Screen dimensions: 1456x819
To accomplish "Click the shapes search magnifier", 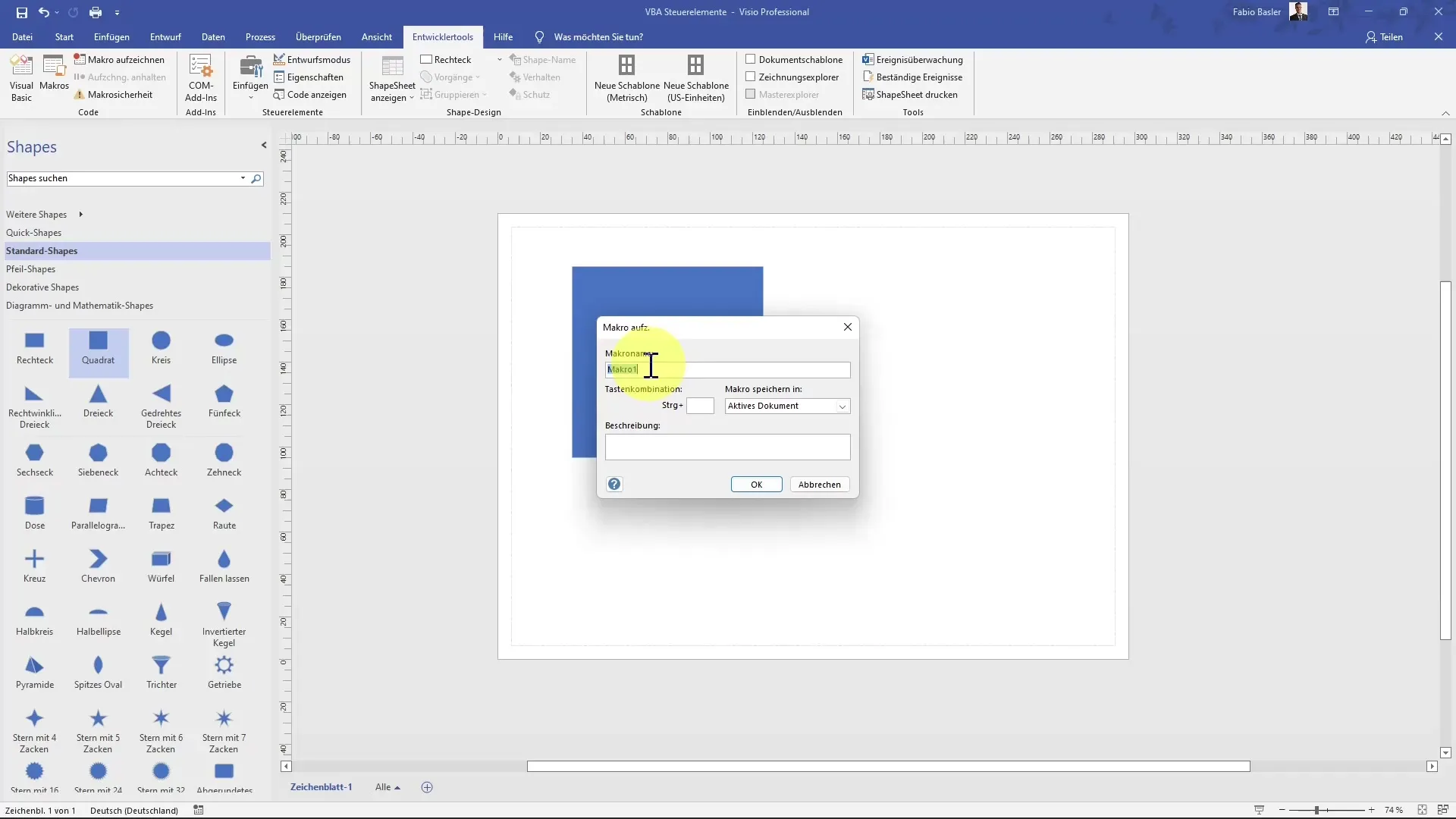I will coord(256,179).
